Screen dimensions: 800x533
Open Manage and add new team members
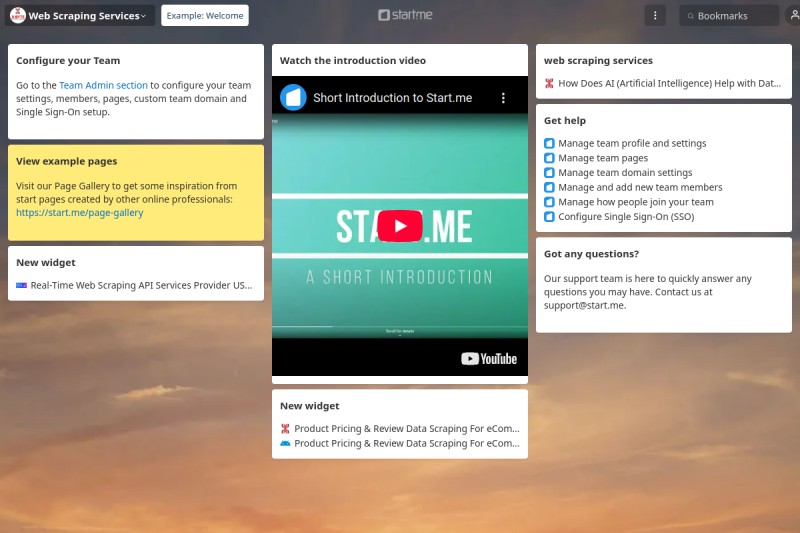pyautogui.click(x=640, y=187)
